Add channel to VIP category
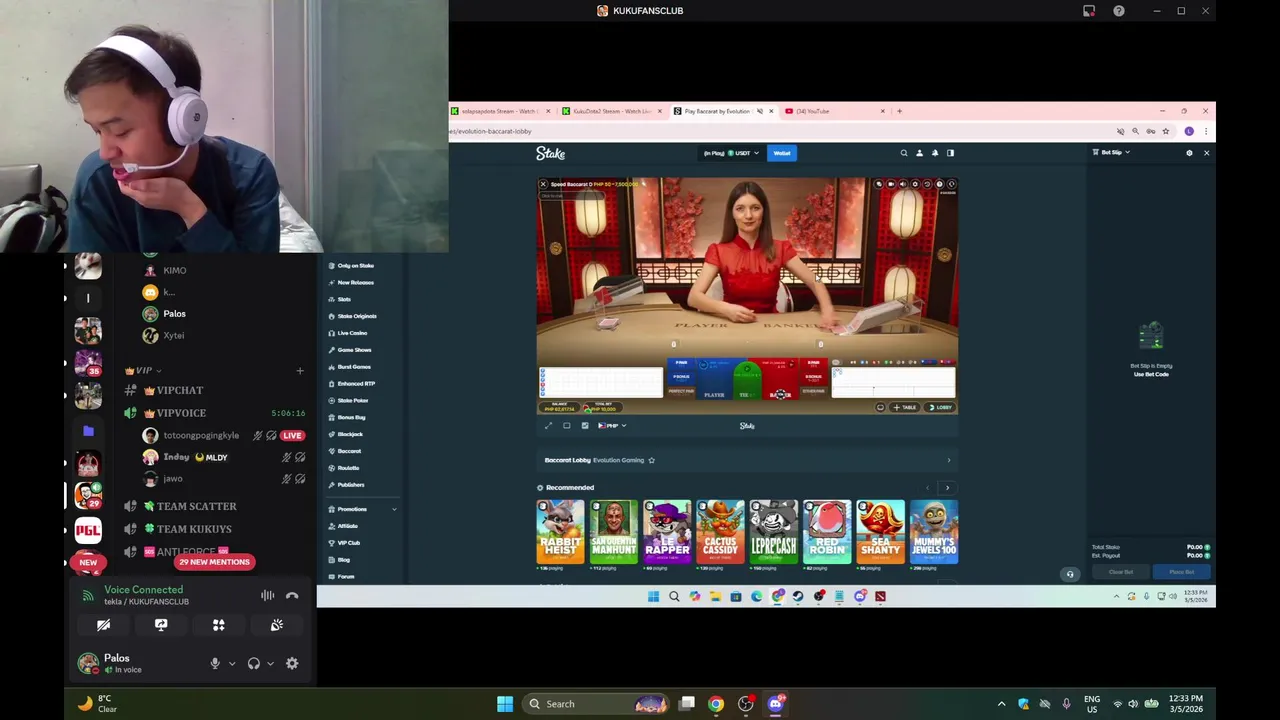Screen dimensions: 1280x720 click(x=299, y=371)
